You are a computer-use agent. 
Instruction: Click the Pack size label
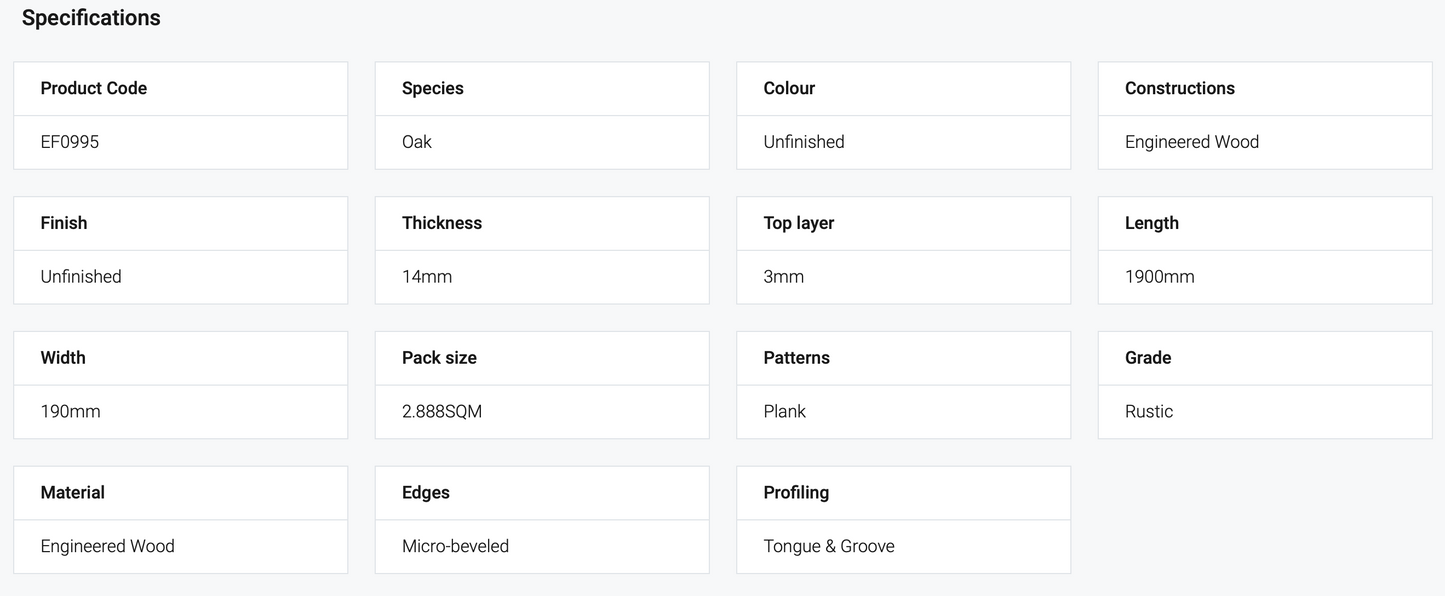coord(439,358)
